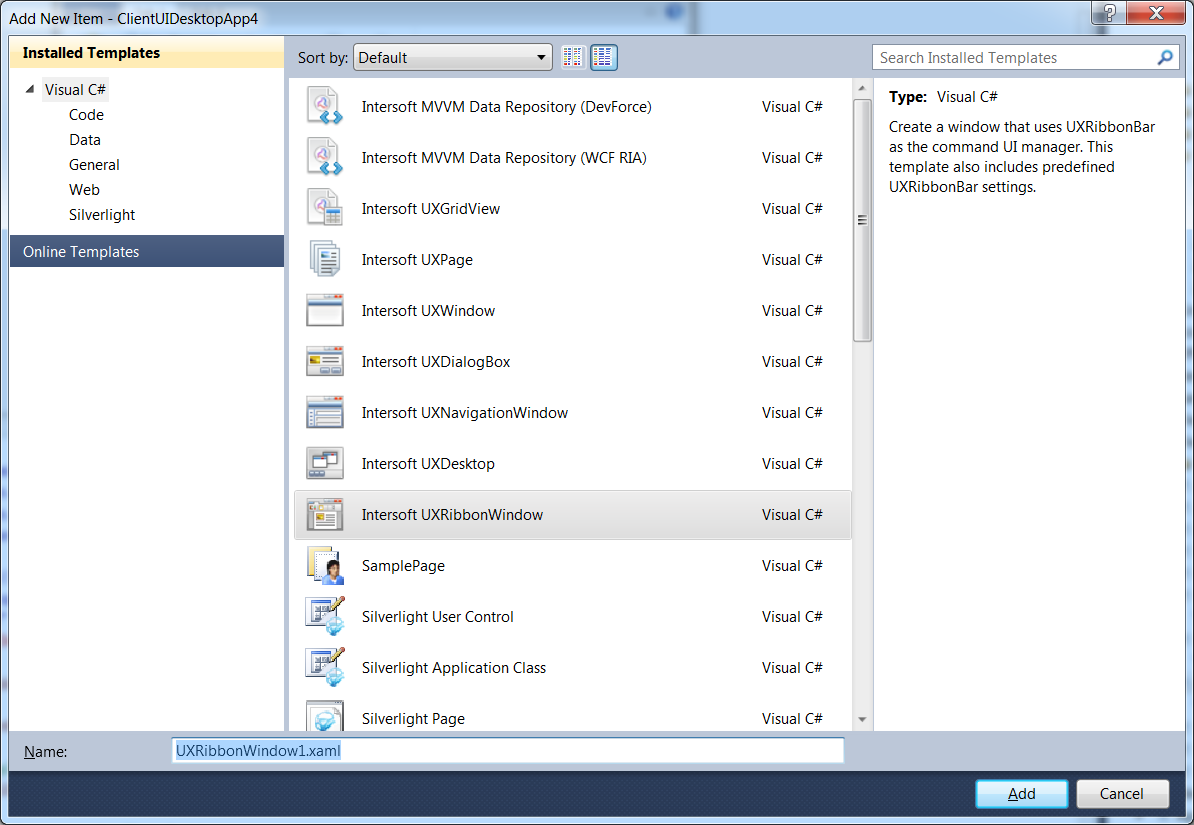
Task: Click the Intersoft UXWindow template icon
Action: (325, 311)
